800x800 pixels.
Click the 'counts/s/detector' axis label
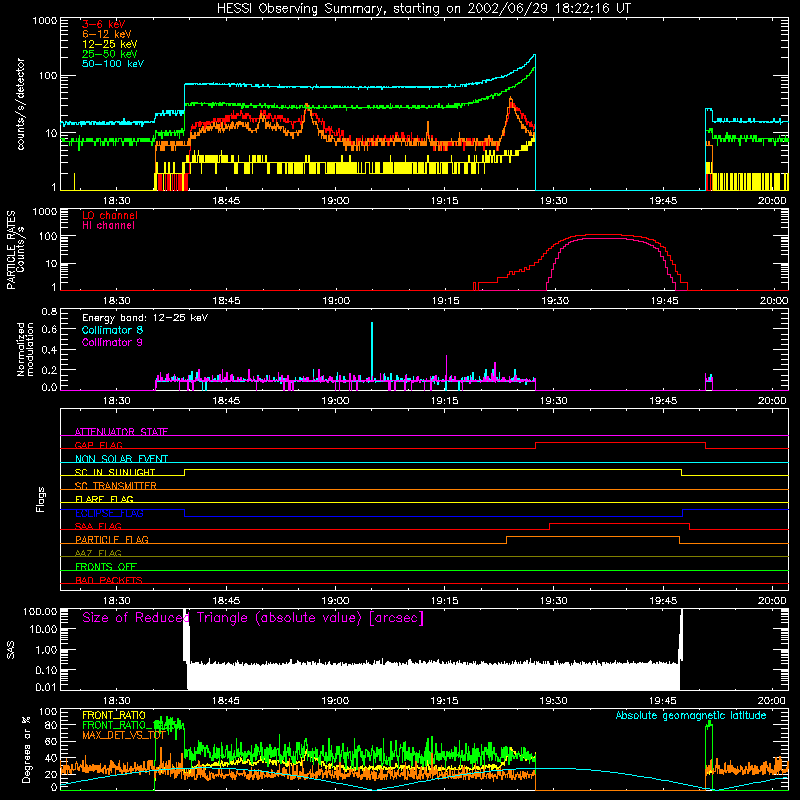[20, 104]
